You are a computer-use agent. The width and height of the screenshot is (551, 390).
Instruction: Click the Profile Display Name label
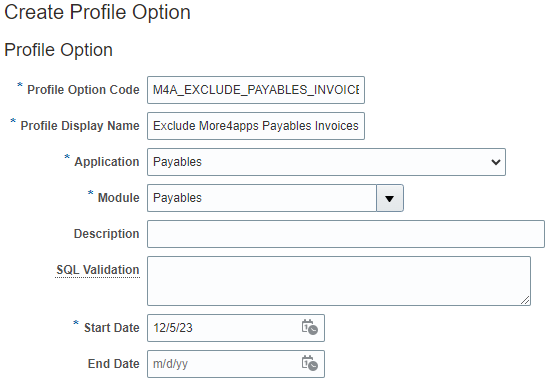click(x=80, y=126)
